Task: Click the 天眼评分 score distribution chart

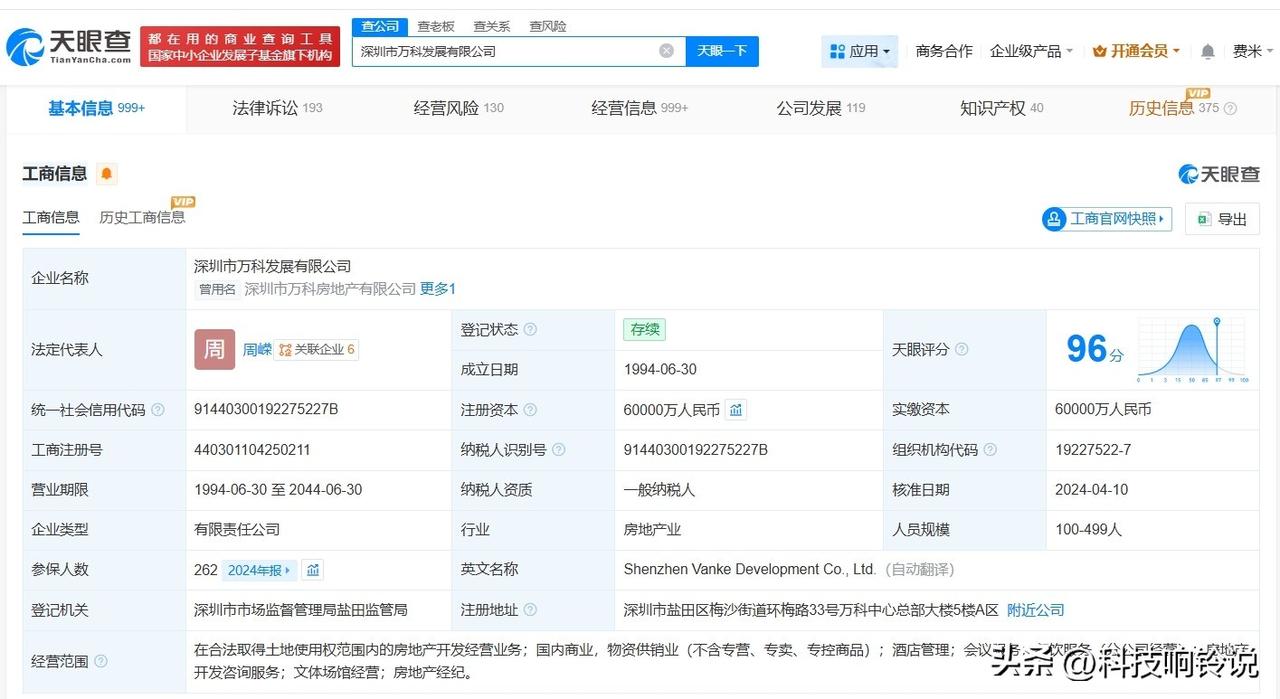Action: pyautogui.click(x=1193, y=350)
